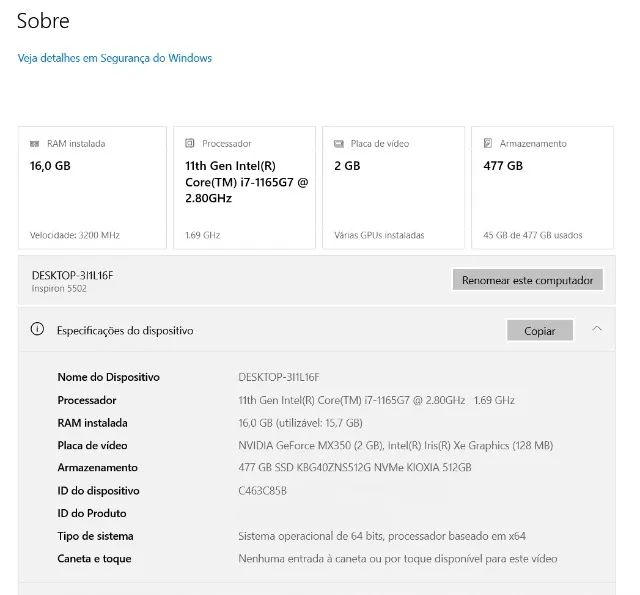
Task: Open Veja detalhes em Segurança do Windows link
Action: point(115,58)
